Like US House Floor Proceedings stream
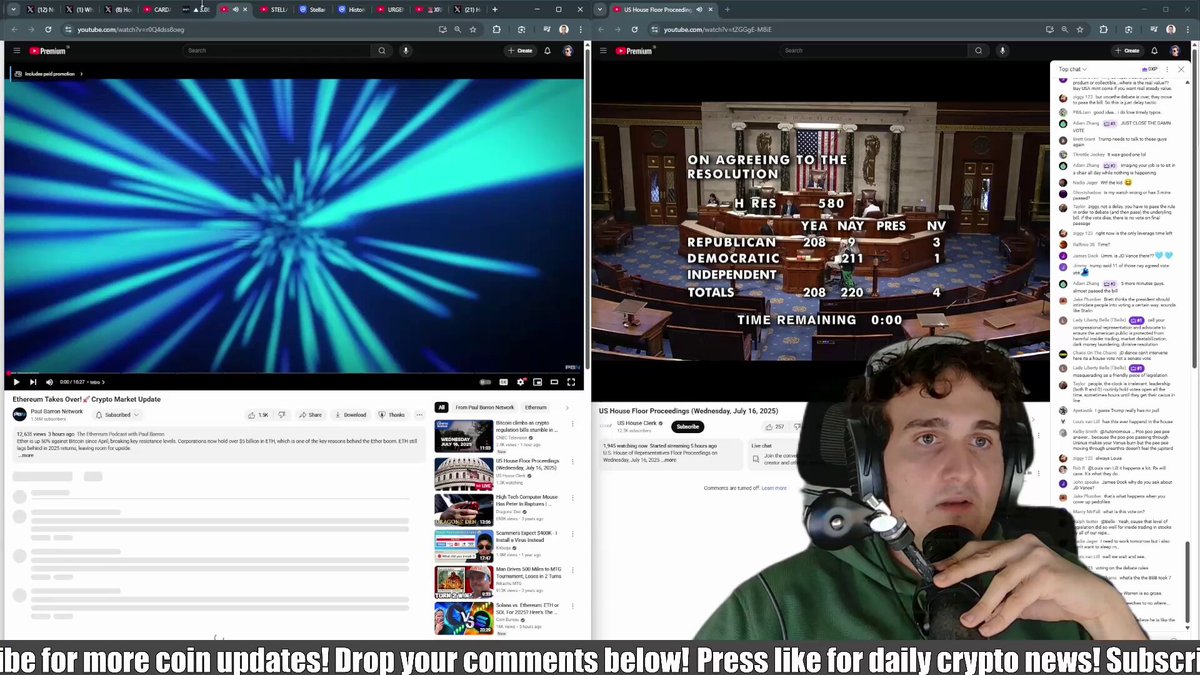The height and width of the screenshot is (675, 1200). (776, 426)
